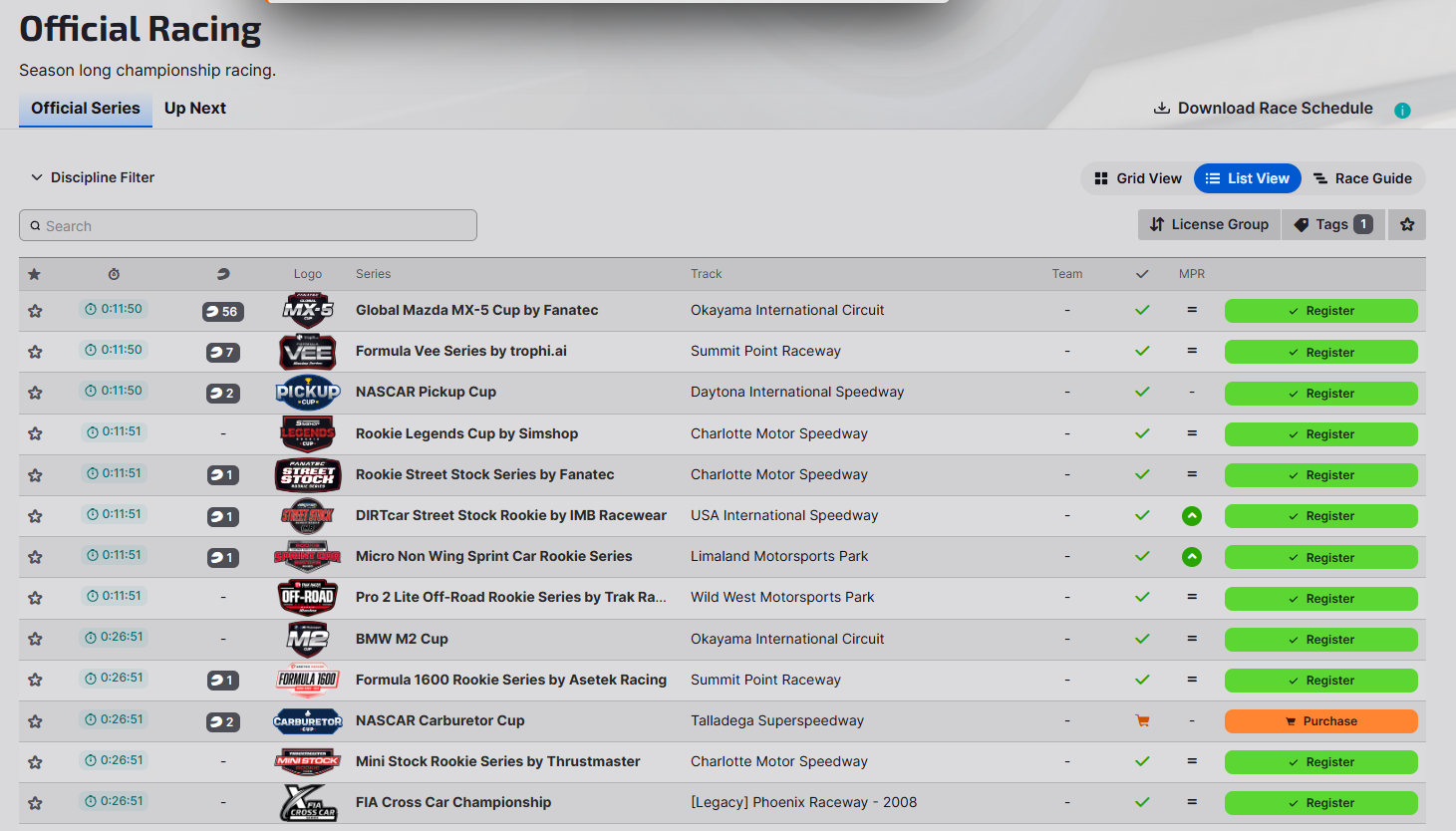Switch to the Up Next tab
1456x831 pixels.
195,109
